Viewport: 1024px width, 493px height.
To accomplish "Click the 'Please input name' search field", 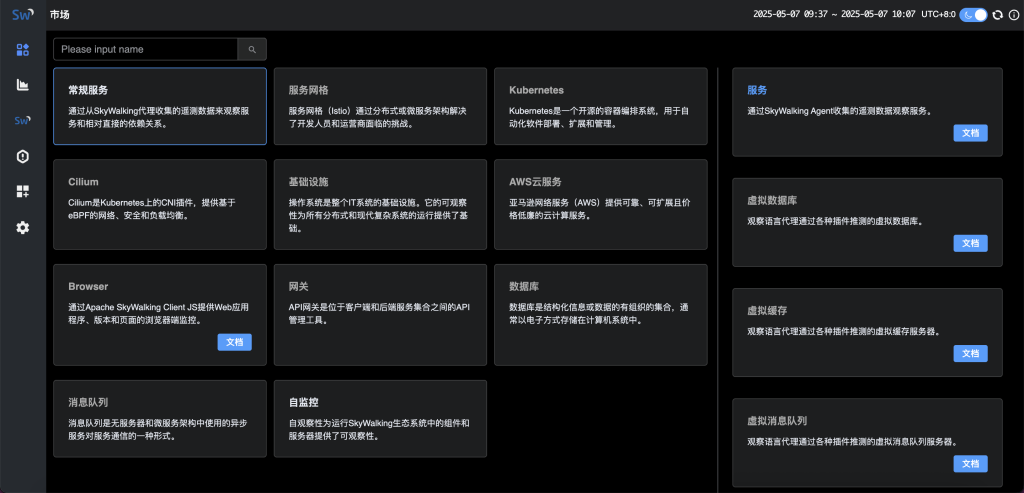I will (x=146, y=50).
